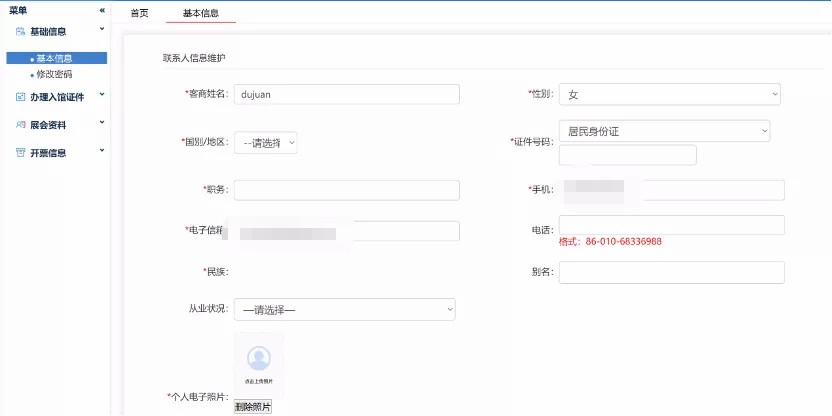Click the 办理入馆证件 sidebar icon
This screenshot has width=832, height=416.
[20, 97]
